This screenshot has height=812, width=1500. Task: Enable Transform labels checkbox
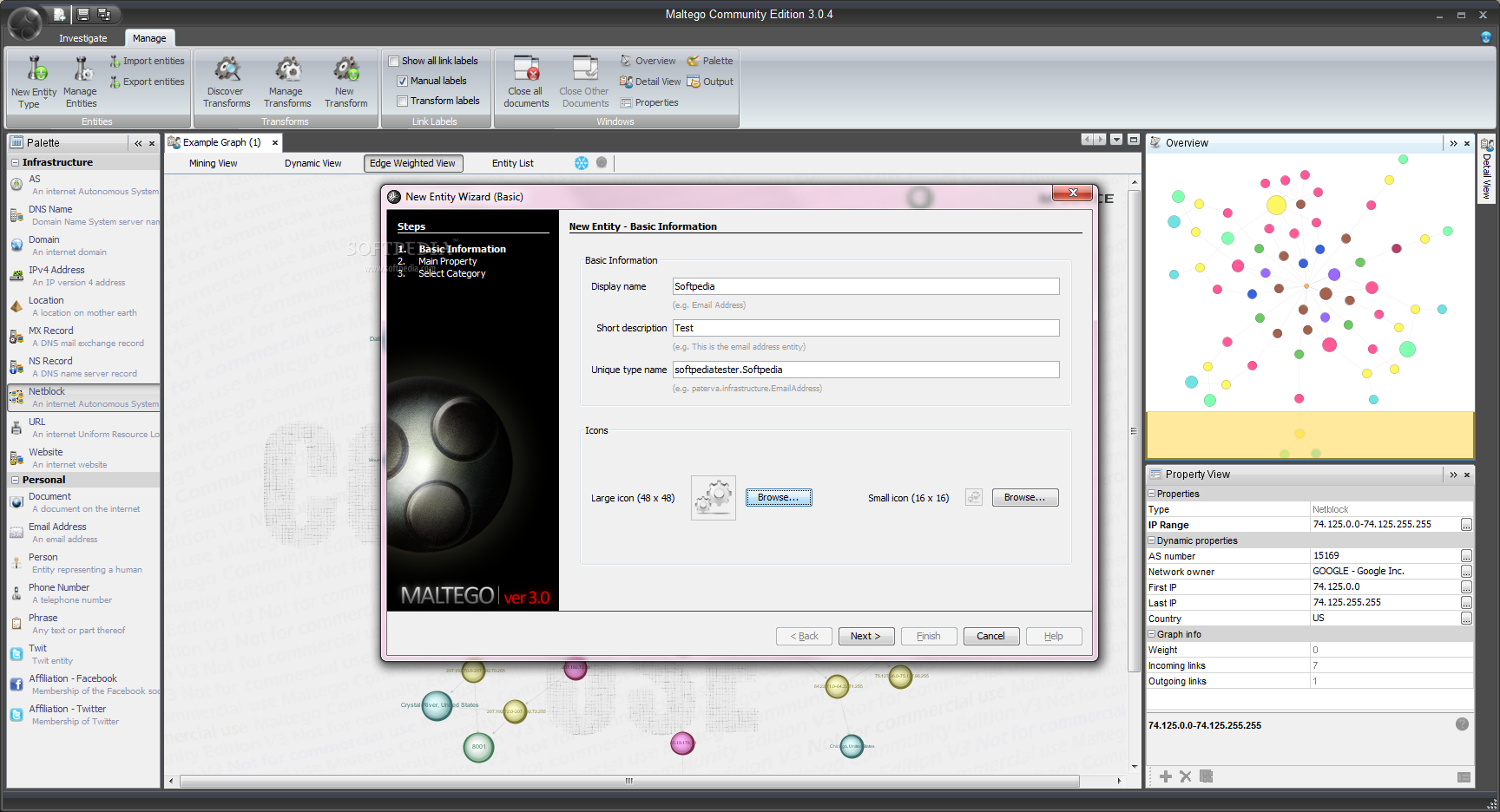[402, 101]
